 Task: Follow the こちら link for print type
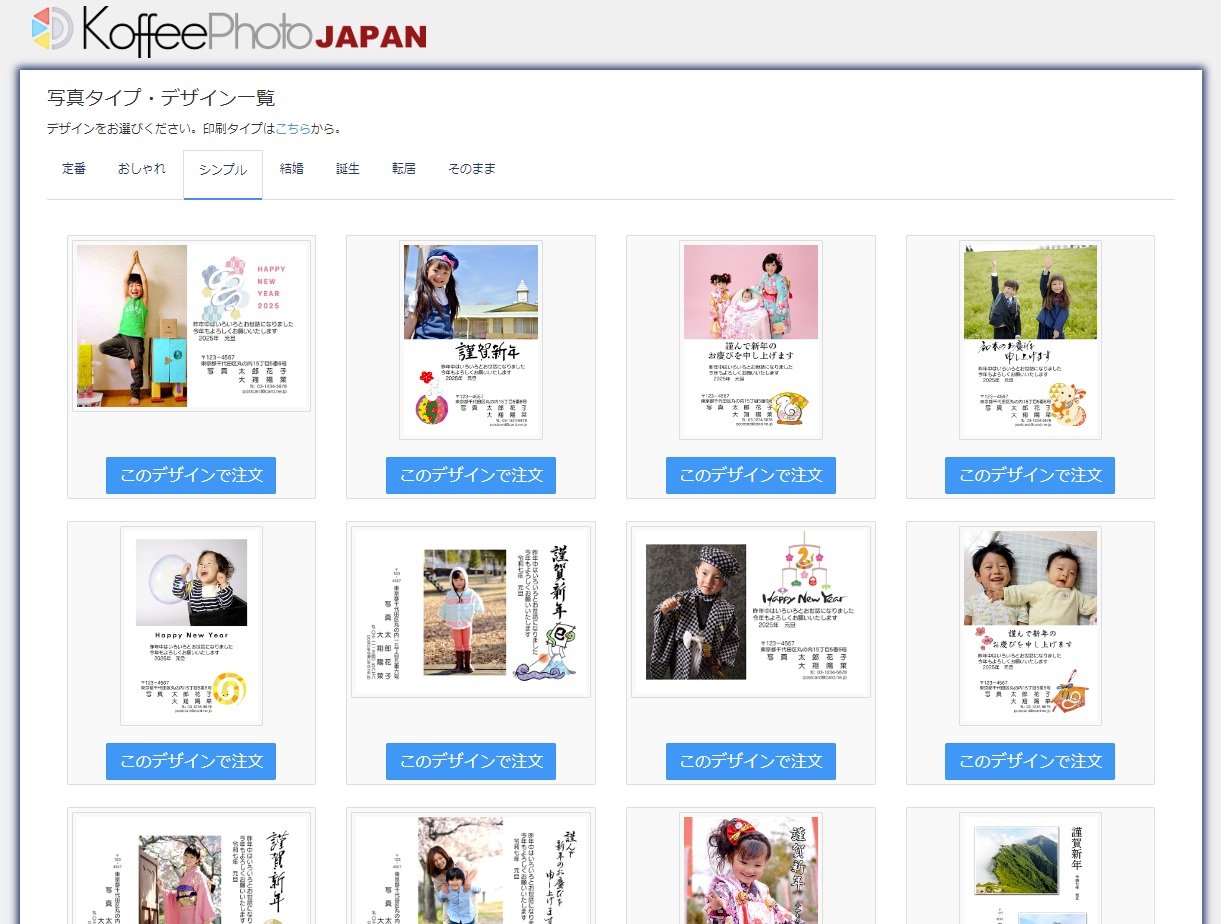click(x=293, y=128)
